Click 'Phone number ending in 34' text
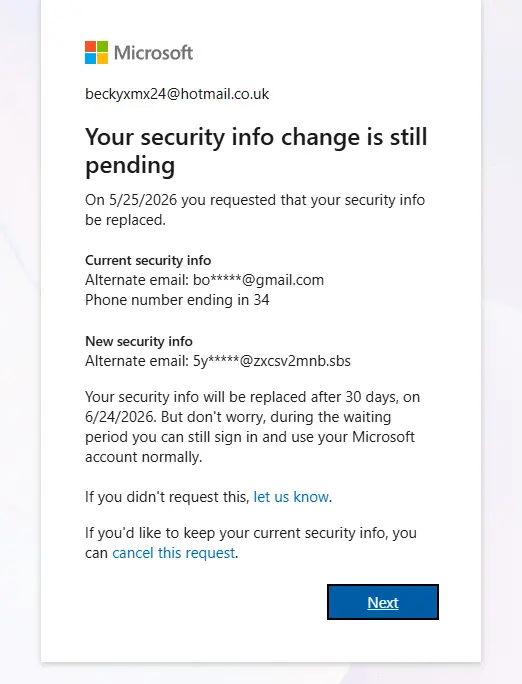Viewport: 522px width, 684px height. coord(177,300)
